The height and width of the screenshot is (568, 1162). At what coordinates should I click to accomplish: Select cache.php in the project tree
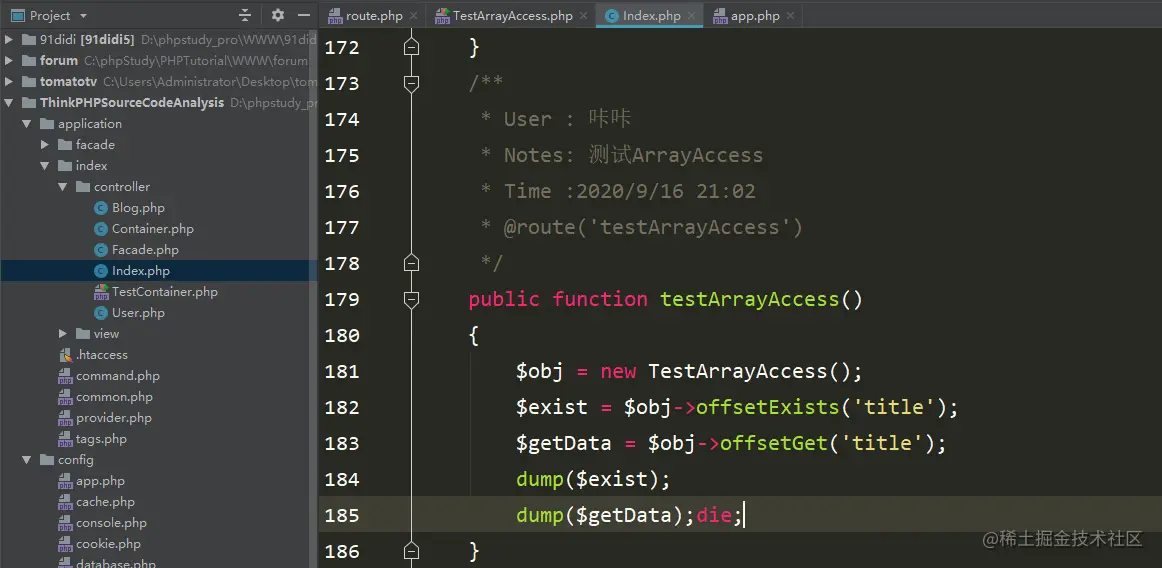tap(105, 502)
